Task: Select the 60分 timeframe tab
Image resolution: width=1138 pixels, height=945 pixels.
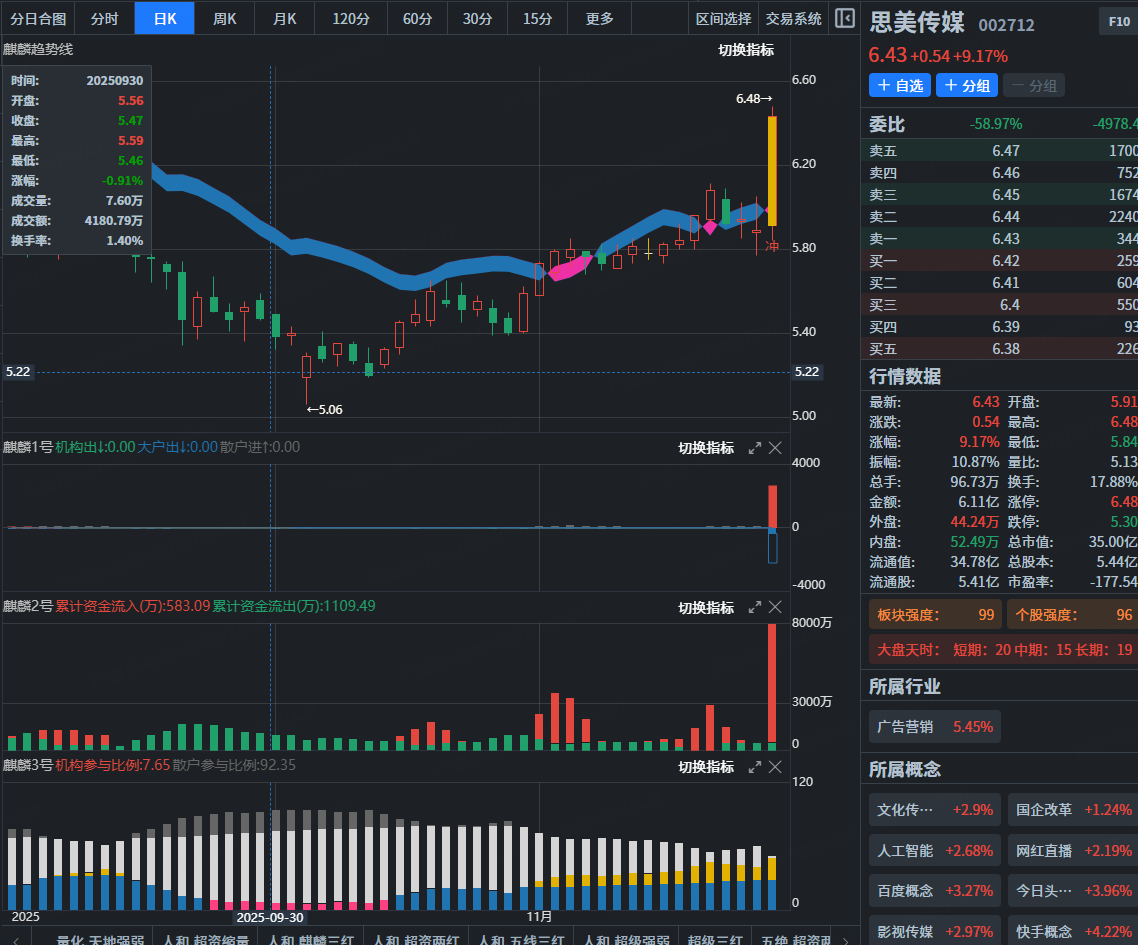Action: 417,19
